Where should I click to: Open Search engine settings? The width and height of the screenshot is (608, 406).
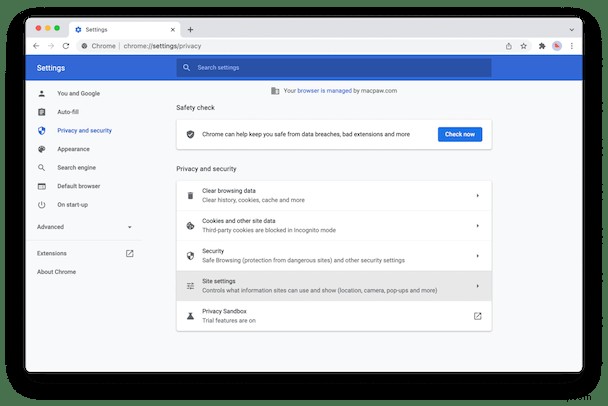(76, 168)
